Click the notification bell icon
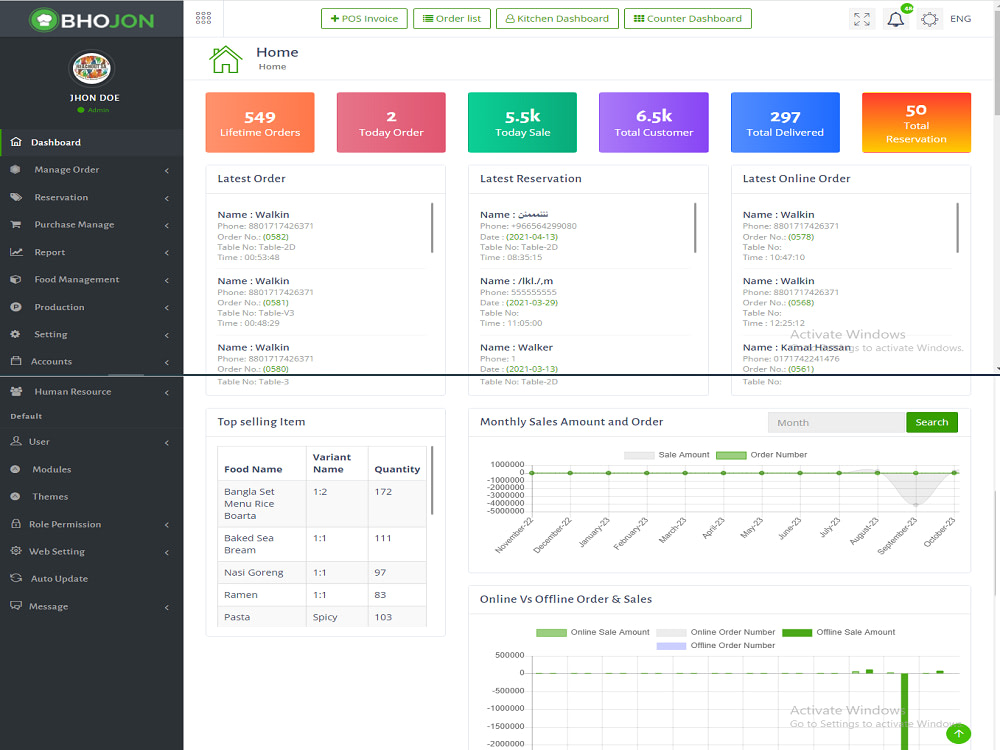Image resolution: width=1000 pixels, height=750 pixels. (896, 19)
